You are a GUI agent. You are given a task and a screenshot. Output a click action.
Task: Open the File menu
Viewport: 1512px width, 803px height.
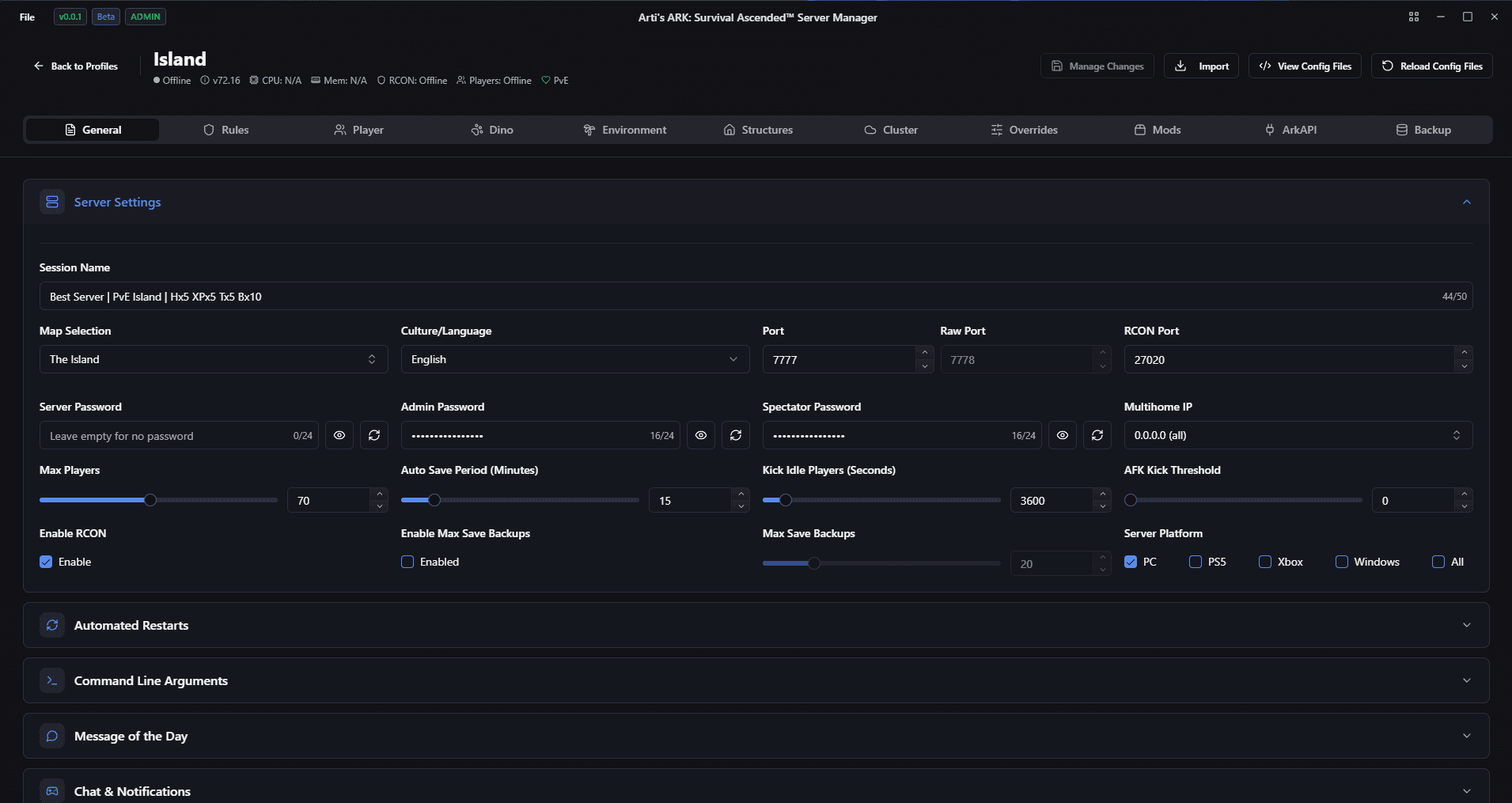click(x=26, y=17)
